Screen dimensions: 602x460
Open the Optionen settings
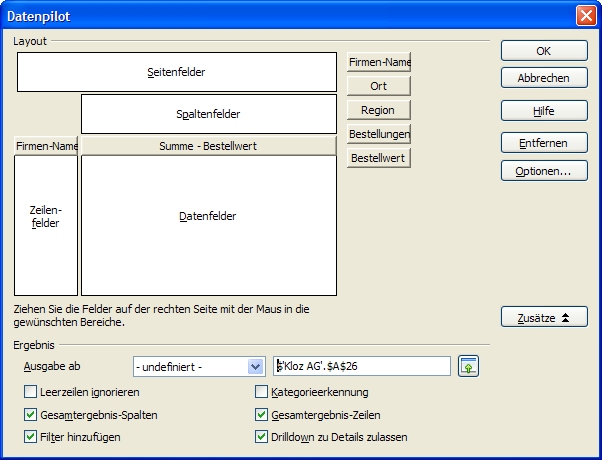544,171
